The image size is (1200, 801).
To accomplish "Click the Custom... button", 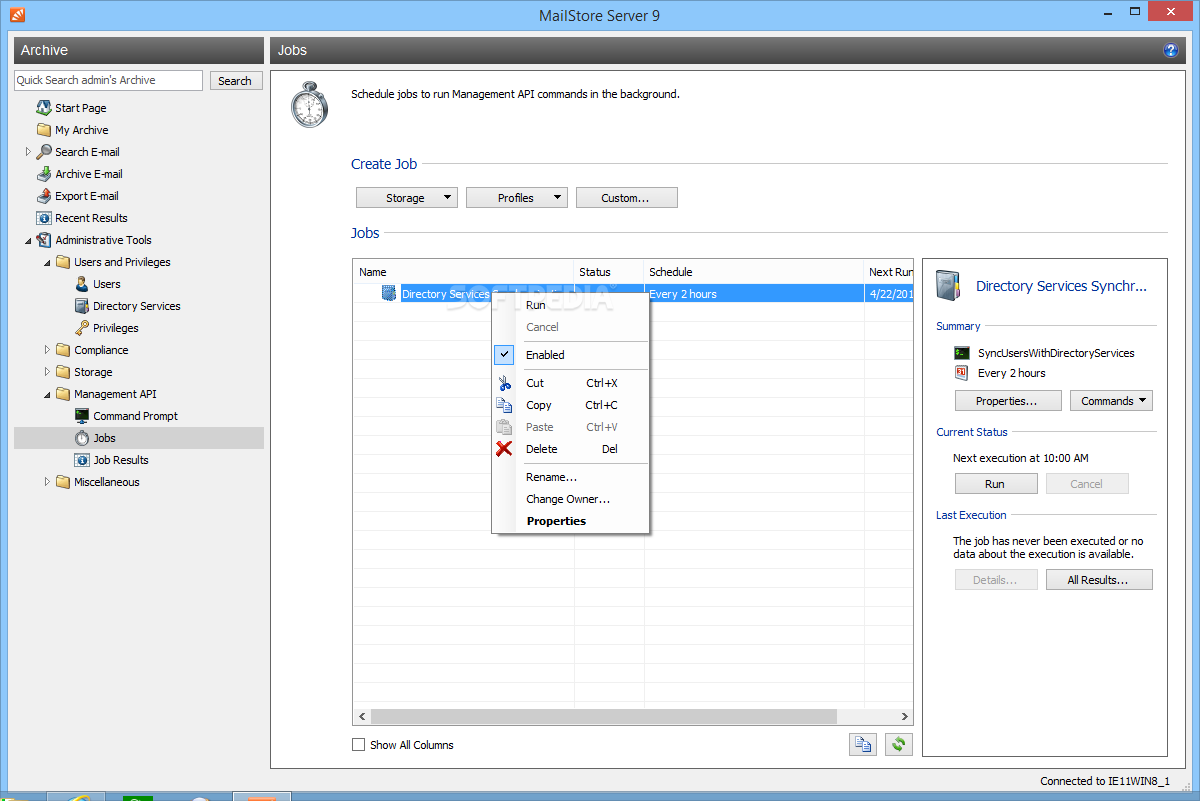I will [x=627, y=198].
